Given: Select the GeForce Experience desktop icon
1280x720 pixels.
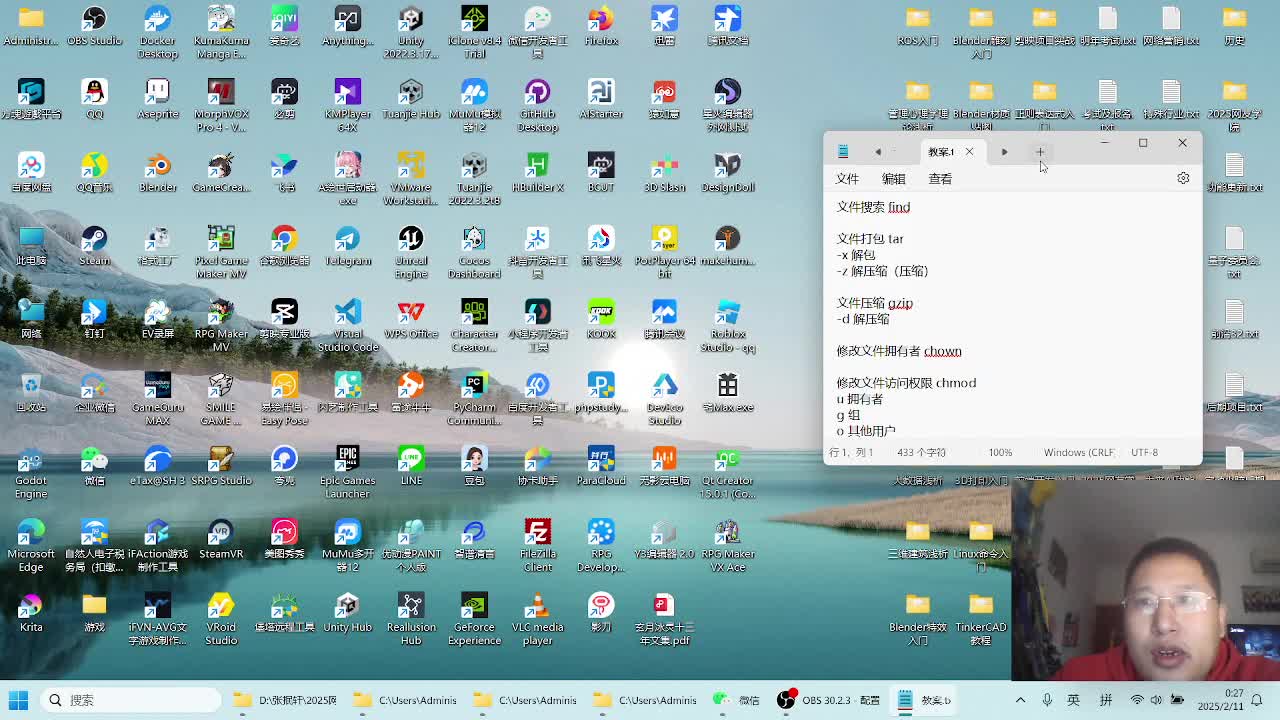Looking at the screenshot, I should coord(474,619).
